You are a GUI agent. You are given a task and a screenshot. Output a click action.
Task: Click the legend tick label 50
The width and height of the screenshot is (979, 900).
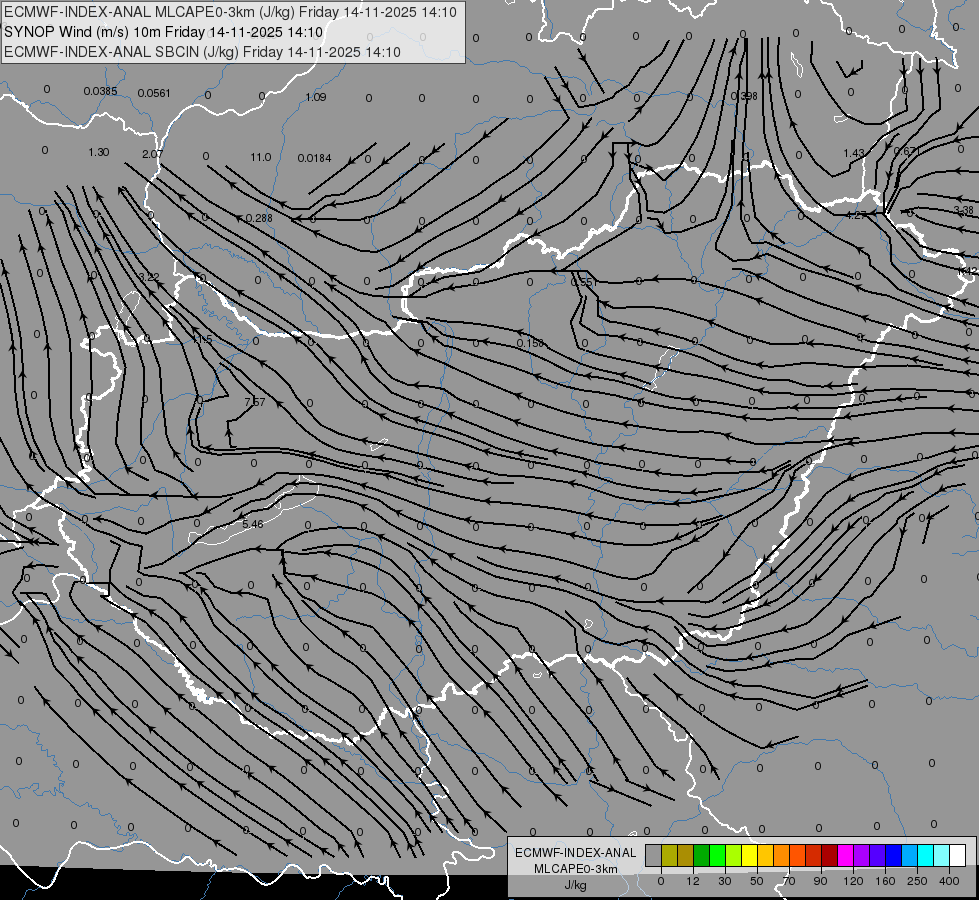pos(757,881)
